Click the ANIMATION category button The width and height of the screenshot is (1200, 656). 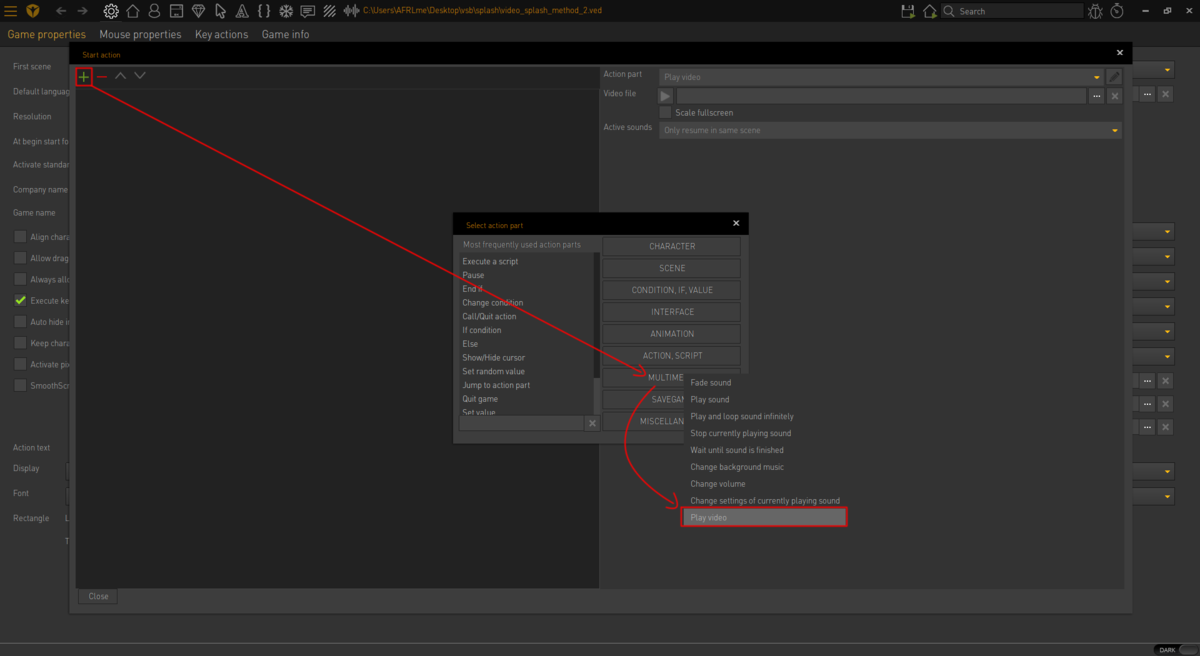pos(672,334)
